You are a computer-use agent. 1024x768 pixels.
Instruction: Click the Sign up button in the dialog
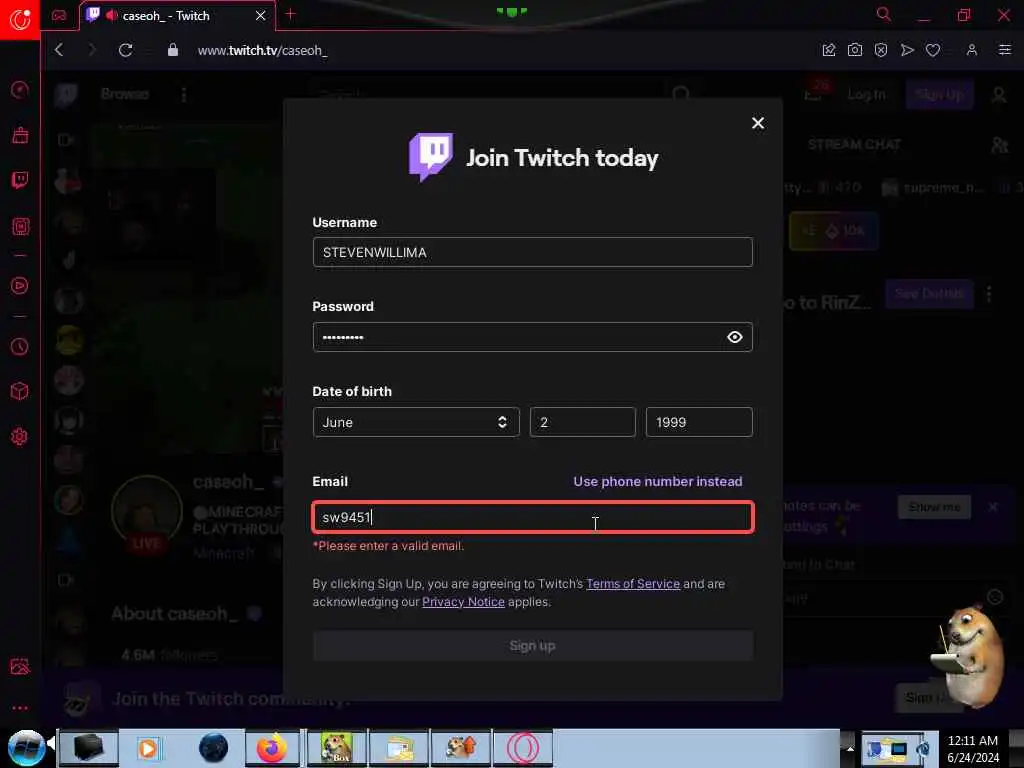pos(532,646)
